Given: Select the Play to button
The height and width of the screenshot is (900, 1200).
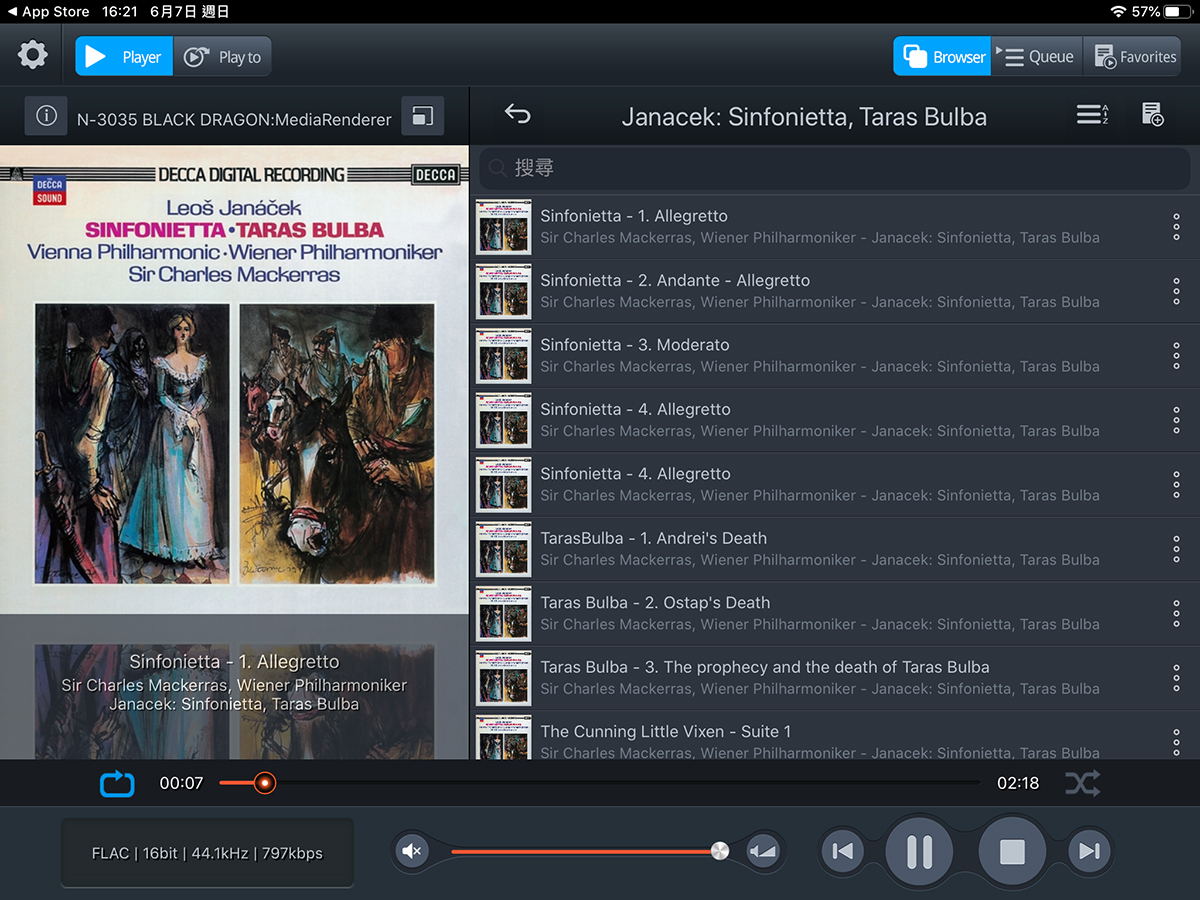Looking at the screenshot, I should tap(223, 57).
